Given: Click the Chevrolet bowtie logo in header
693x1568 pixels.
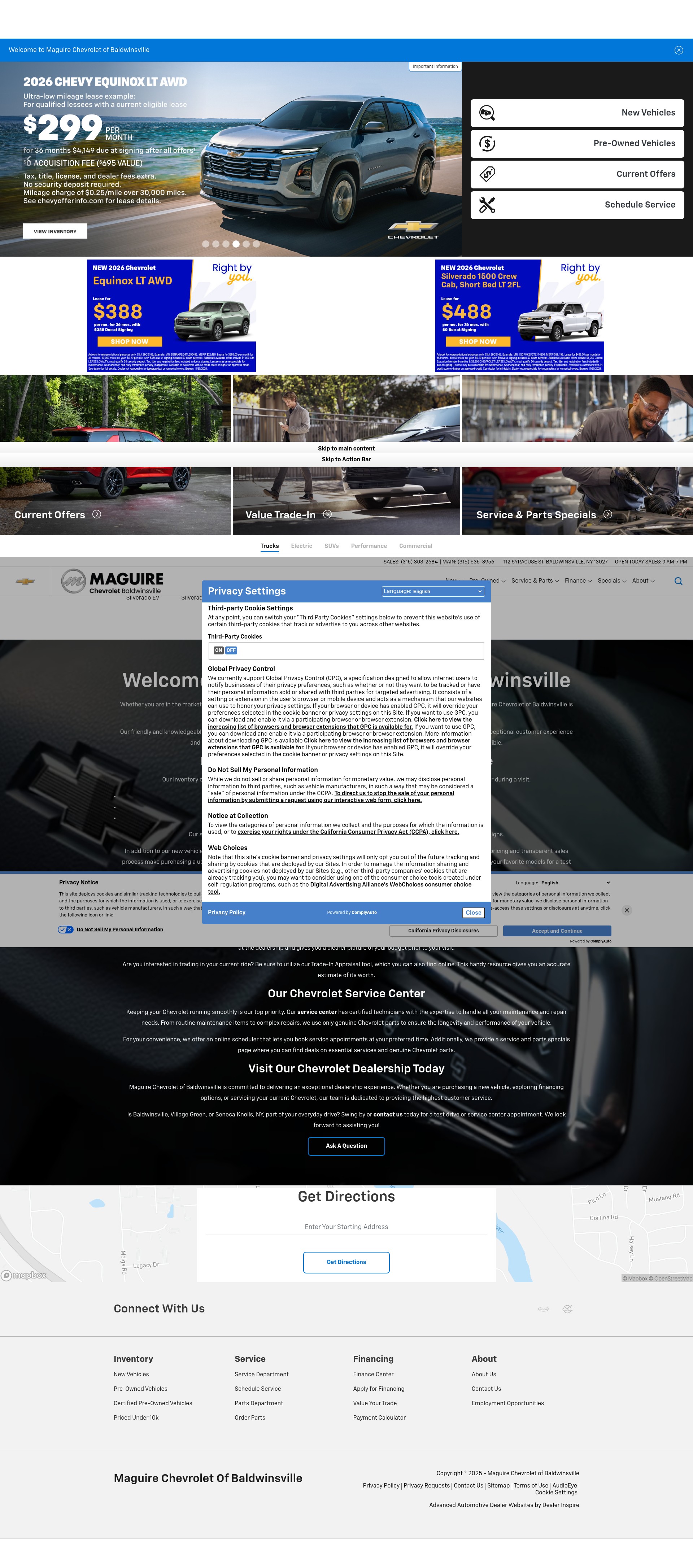Looking at the screenshot, I should click(25, 581).
